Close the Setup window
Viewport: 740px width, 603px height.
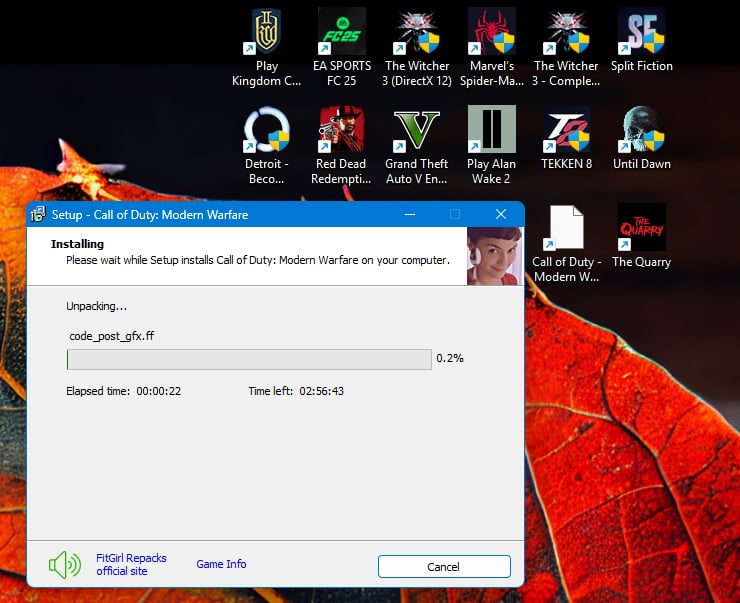(x=501, y=214)
